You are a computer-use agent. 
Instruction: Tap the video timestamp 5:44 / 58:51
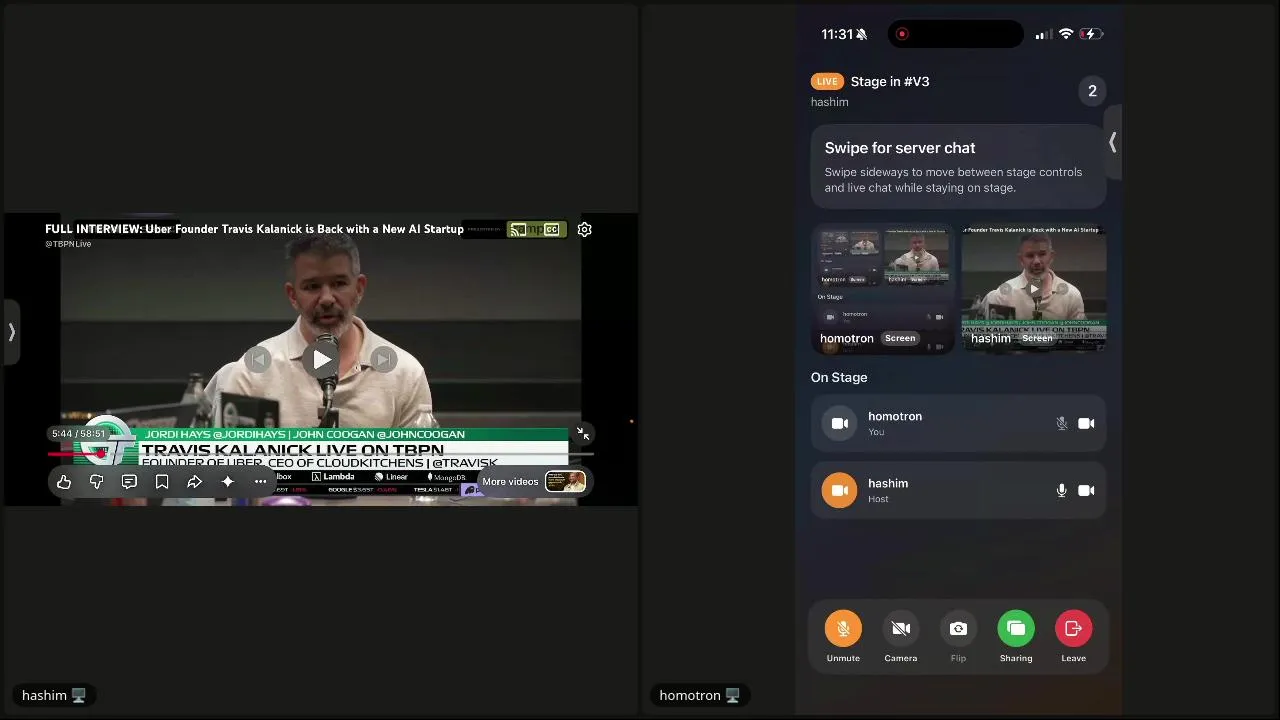point(78,434)
